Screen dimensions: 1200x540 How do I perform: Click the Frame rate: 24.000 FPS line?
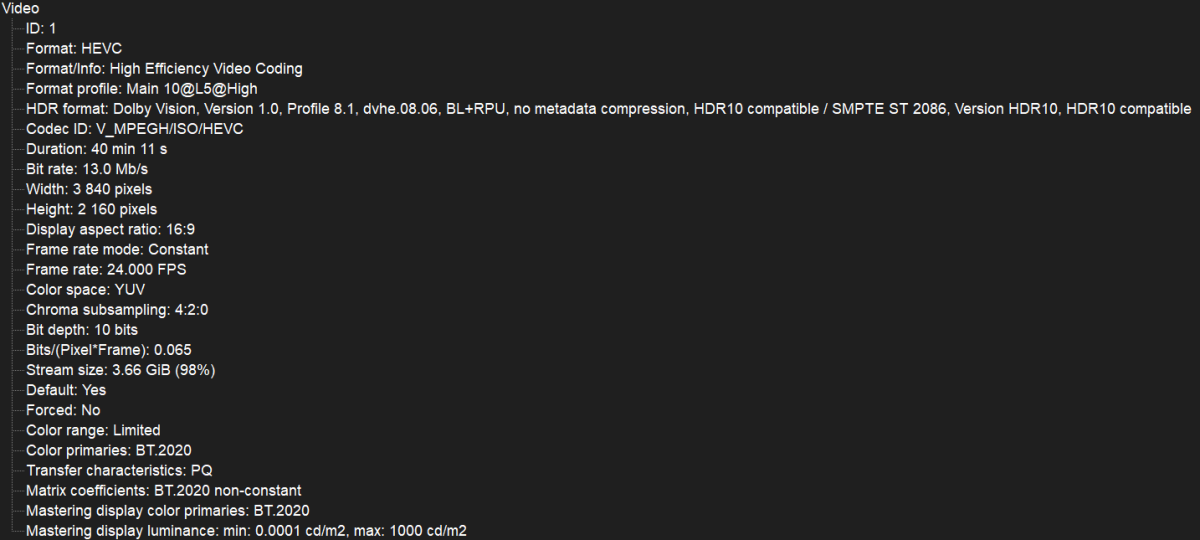(x=106, y=269)
